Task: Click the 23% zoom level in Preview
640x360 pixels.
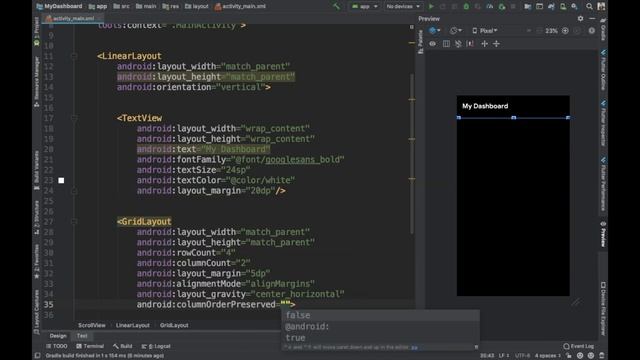Action: tap(551, 31)
